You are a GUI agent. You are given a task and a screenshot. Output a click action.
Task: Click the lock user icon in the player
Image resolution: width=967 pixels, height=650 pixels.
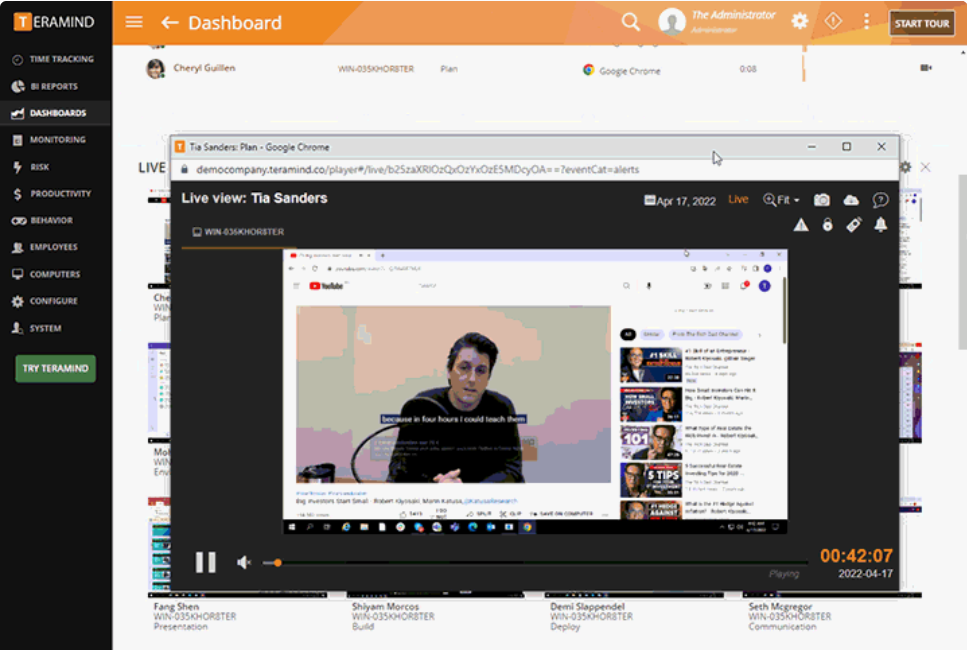828,225
